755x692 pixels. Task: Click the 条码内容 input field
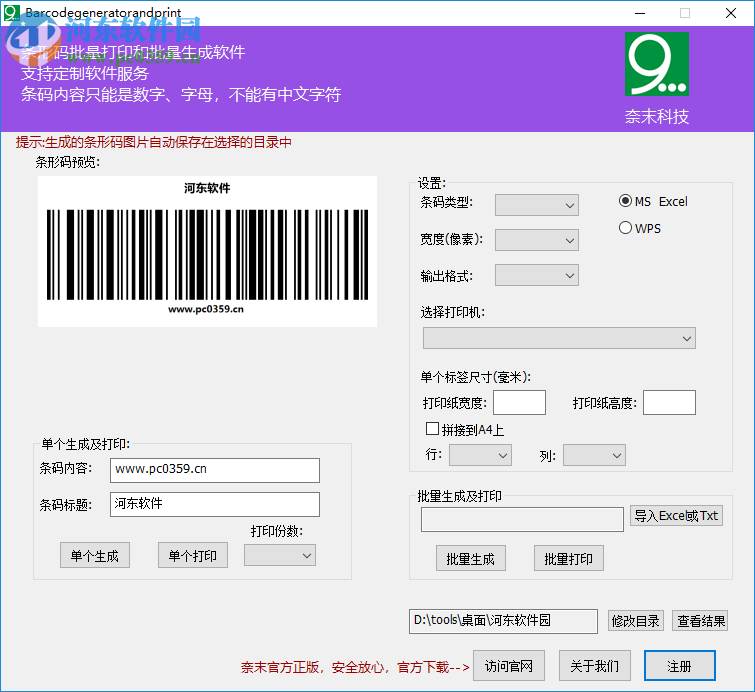[215, 470]
